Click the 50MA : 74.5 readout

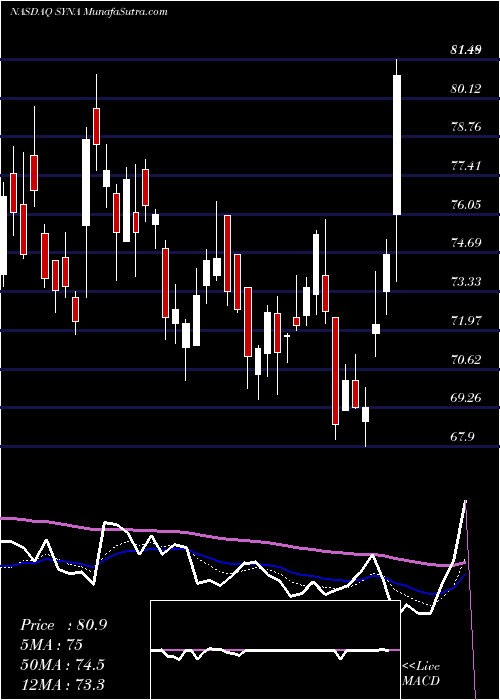(x=62, y=665)
